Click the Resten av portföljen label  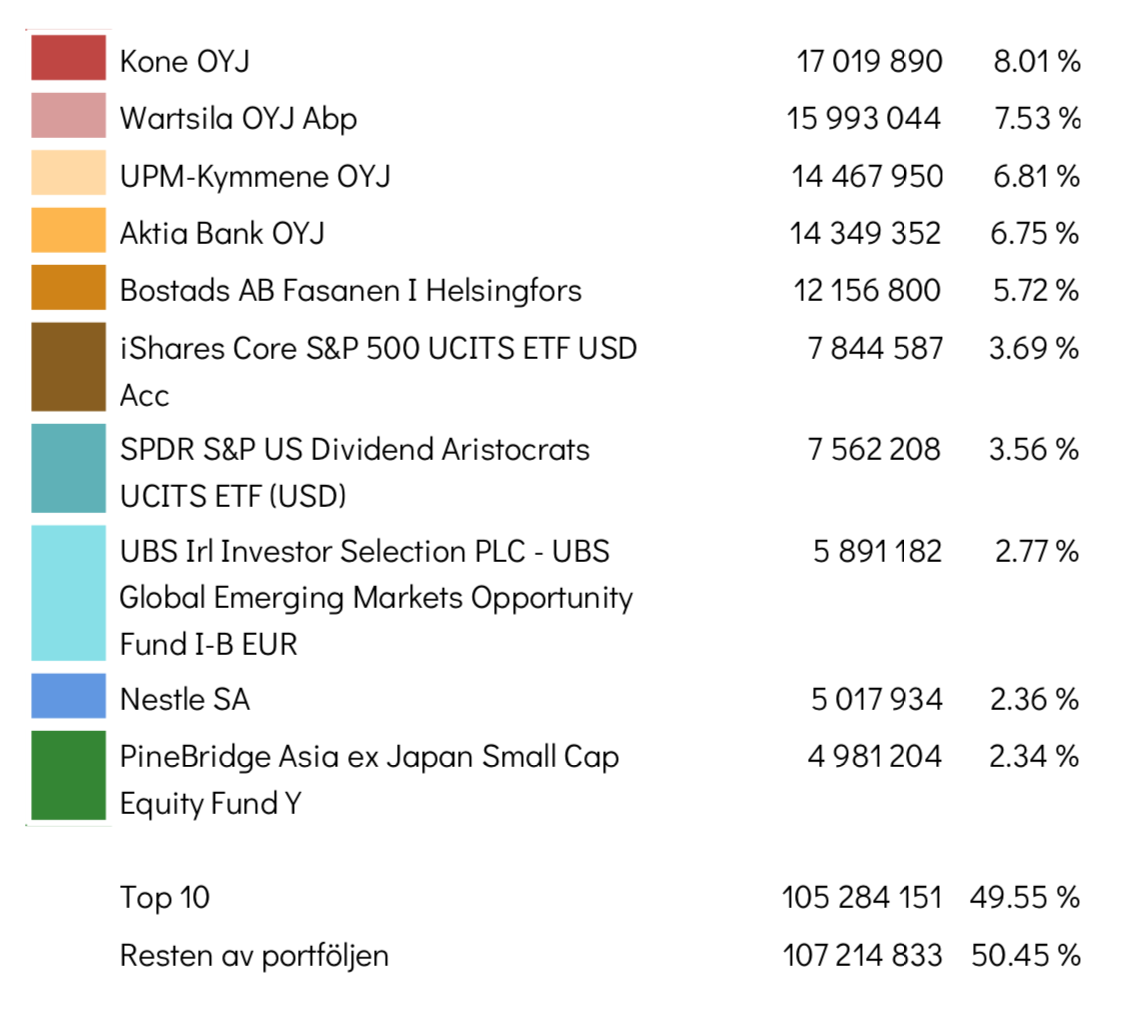point(255,956)
